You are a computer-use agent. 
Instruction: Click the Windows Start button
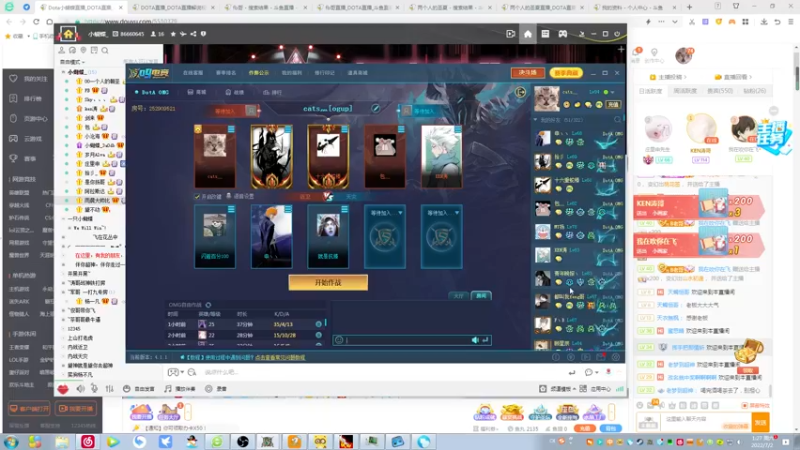(x=11, y=441)
